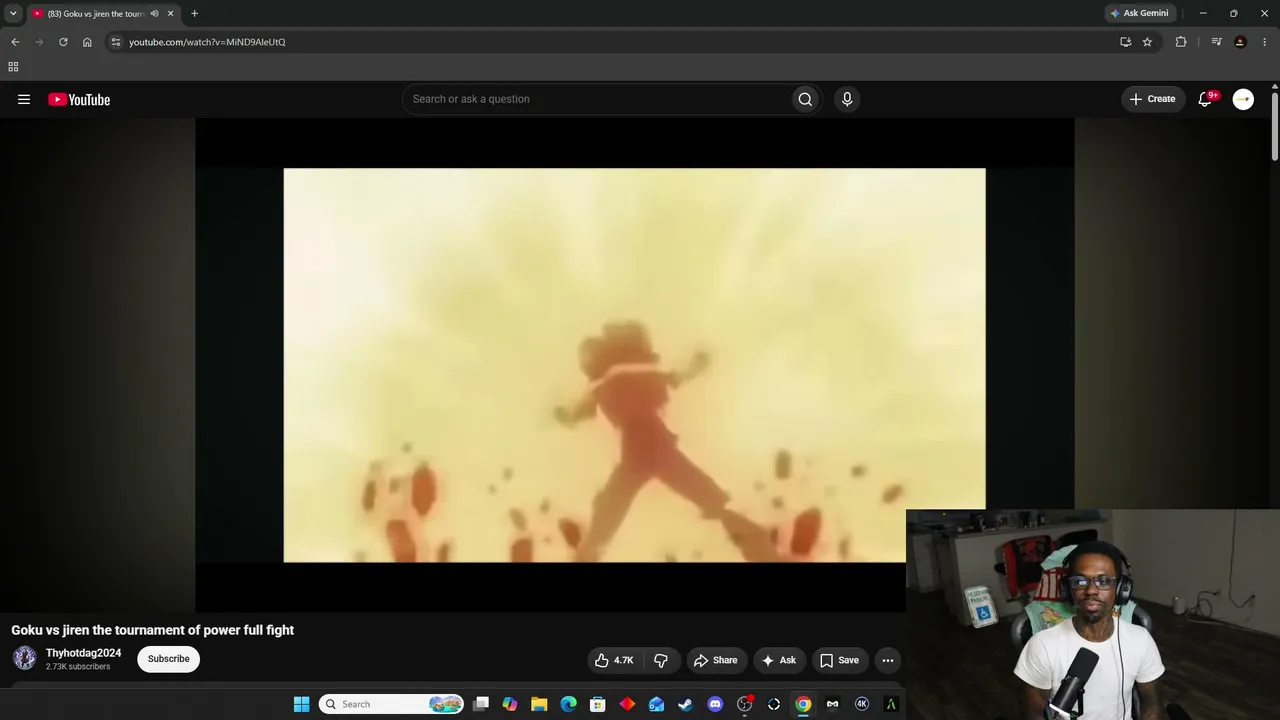This screenshot has height=720, width=1280.
Task: Dislike the Goku vs Jiren video
Action: (x=661, y=660)
